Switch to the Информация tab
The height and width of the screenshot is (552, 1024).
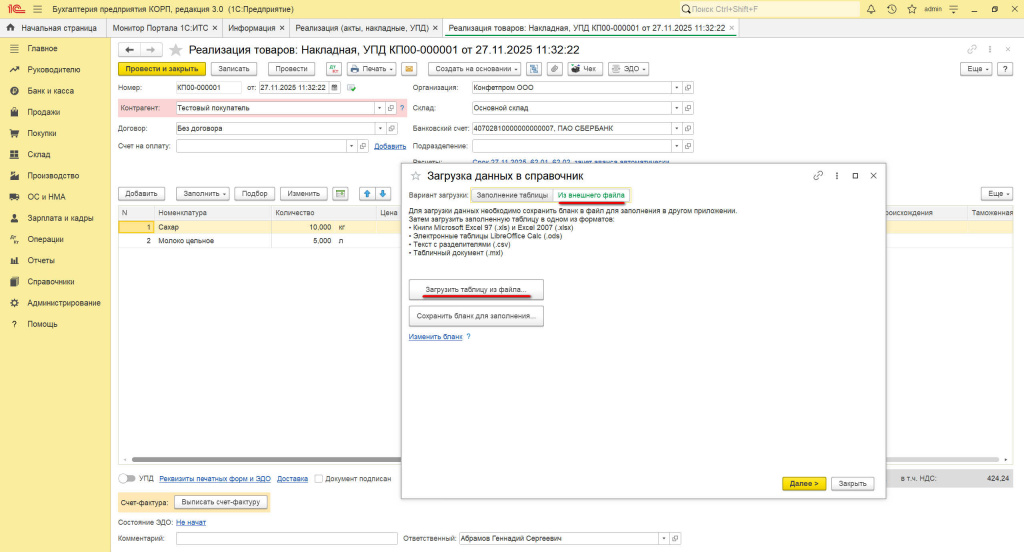click(250, 28)
